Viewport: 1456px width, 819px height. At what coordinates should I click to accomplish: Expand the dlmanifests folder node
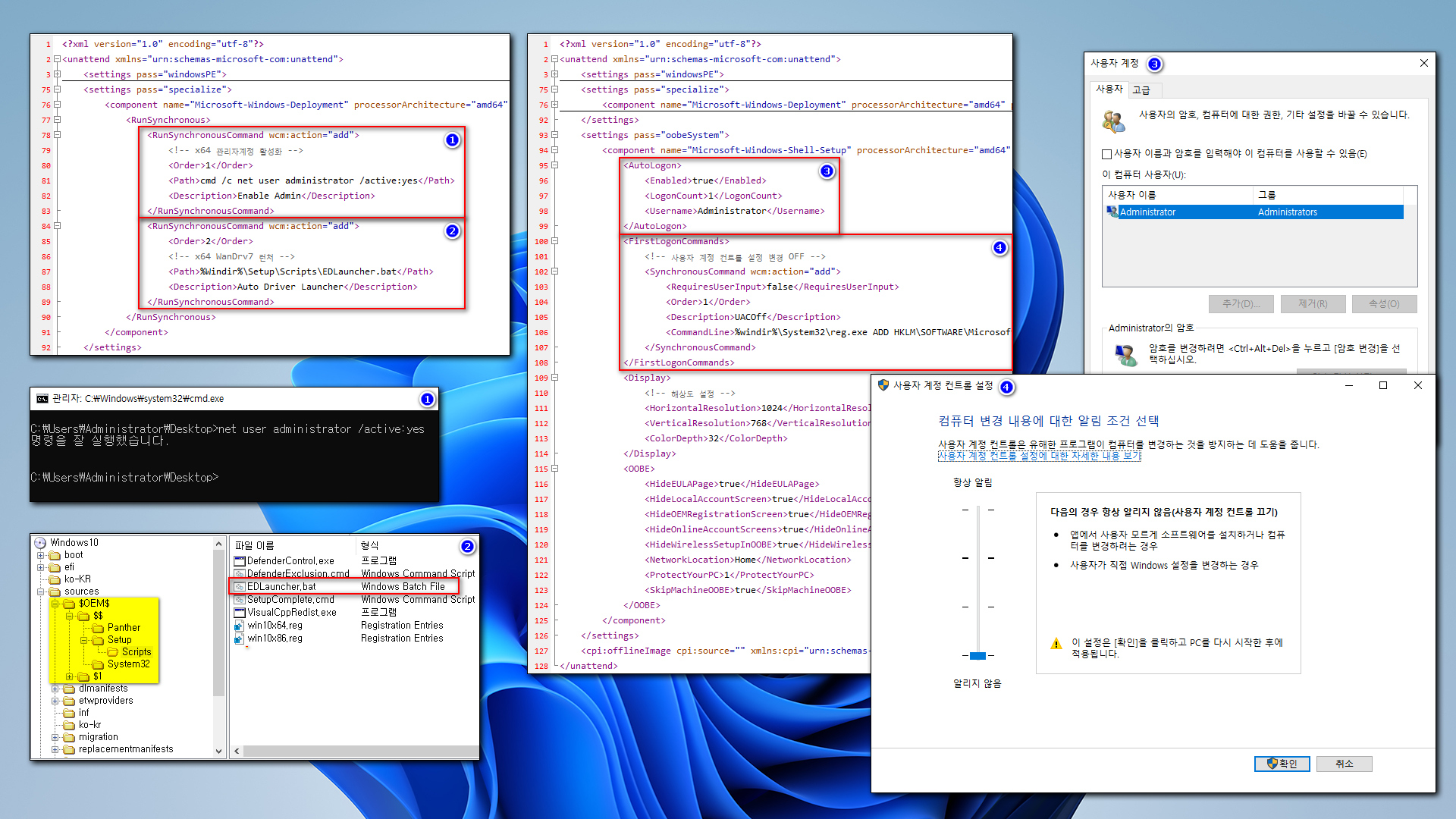[55, 689]
